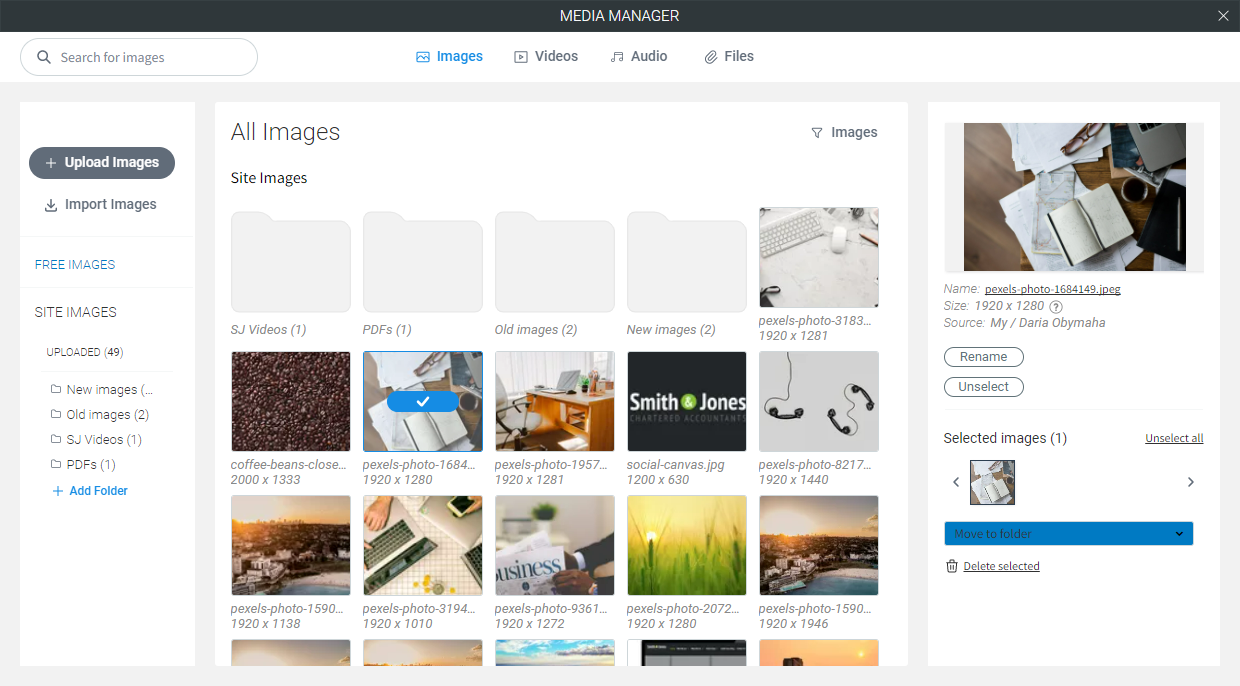Click the Search for images field
Screen dimensions: 1240x686
139,57
